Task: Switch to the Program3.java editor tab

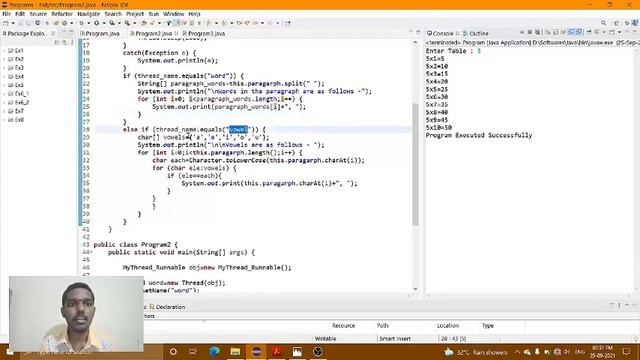Action: point(204,33)
